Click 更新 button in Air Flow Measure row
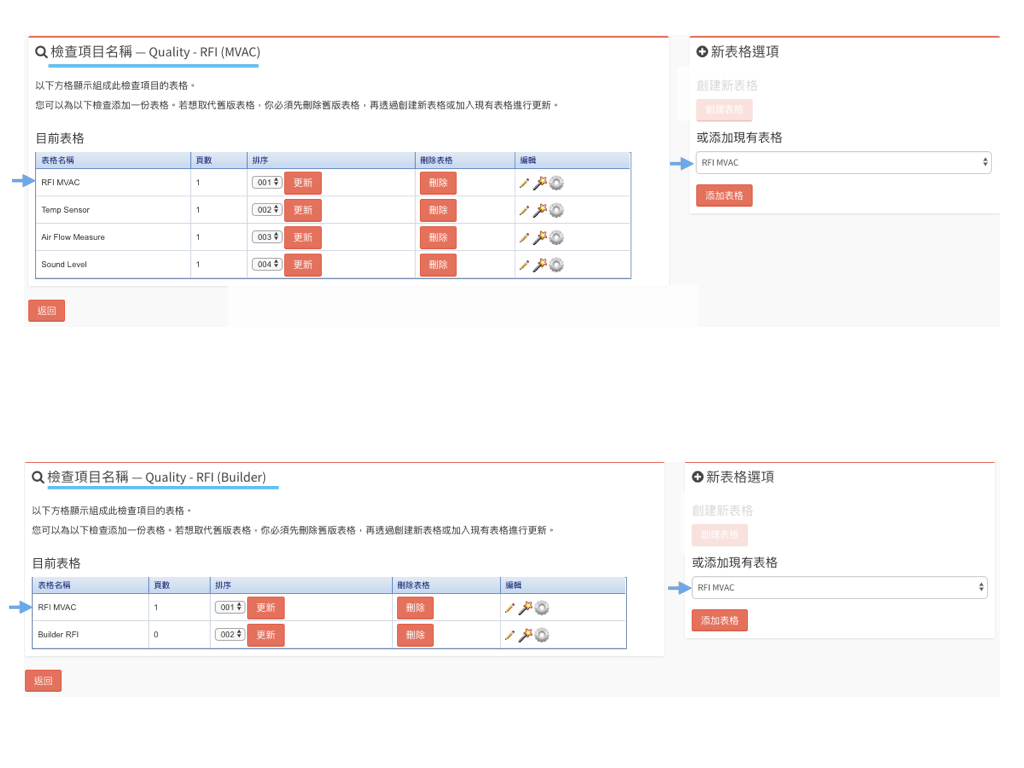Screen dimensions: 1024x768 303,238
